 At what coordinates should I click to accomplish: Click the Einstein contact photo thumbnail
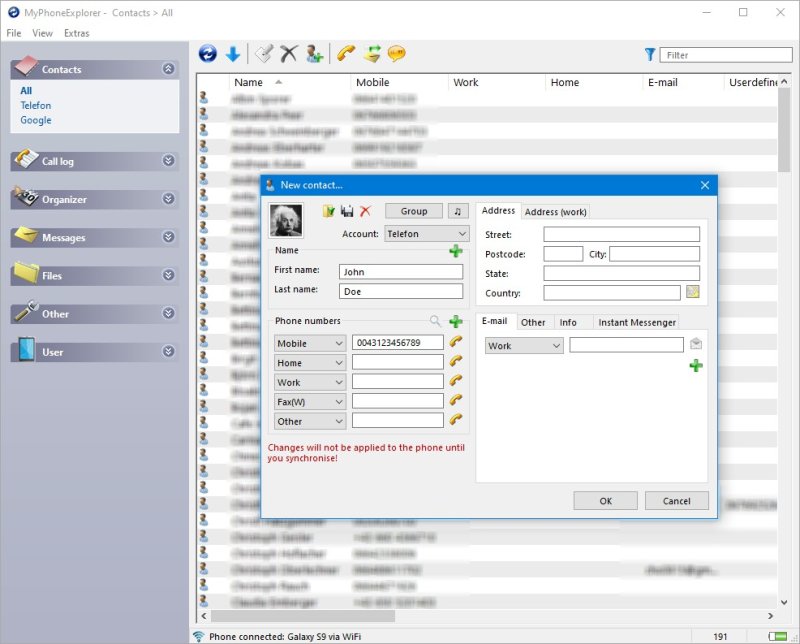point(286,220)
